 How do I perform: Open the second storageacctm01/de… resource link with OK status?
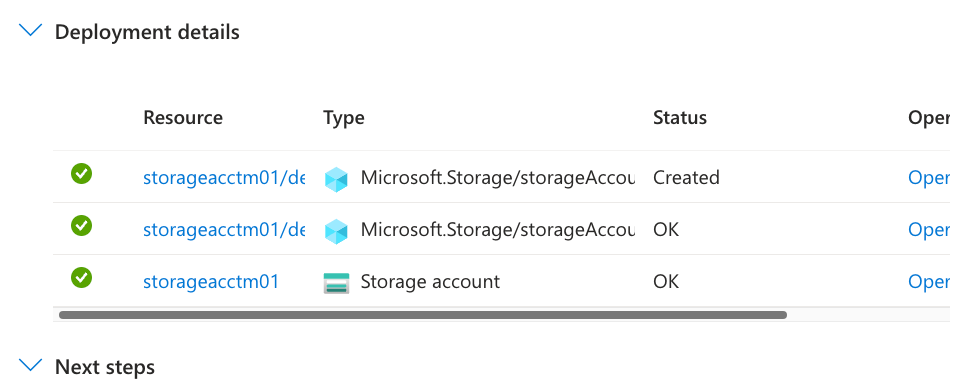tap(224, 230)
